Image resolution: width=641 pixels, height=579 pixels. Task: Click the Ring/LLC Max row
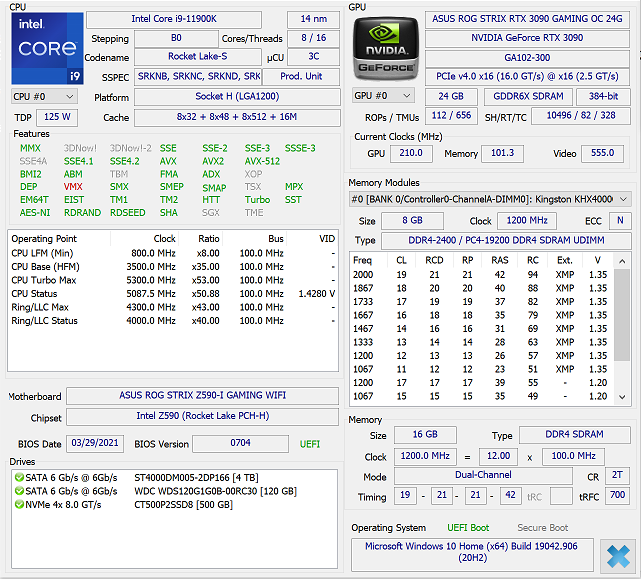pos(173,307)
